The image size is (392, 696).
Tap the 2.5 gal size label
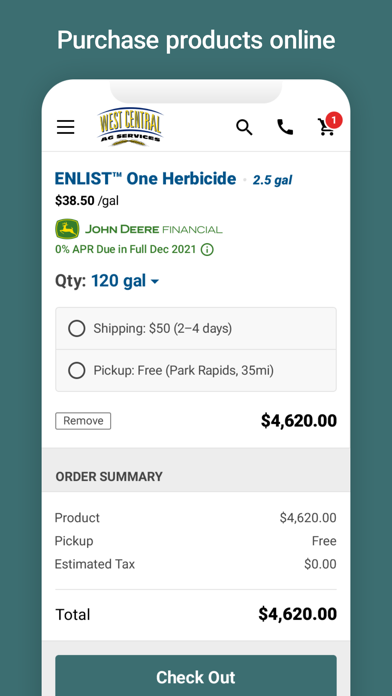[x=273, y=180]
